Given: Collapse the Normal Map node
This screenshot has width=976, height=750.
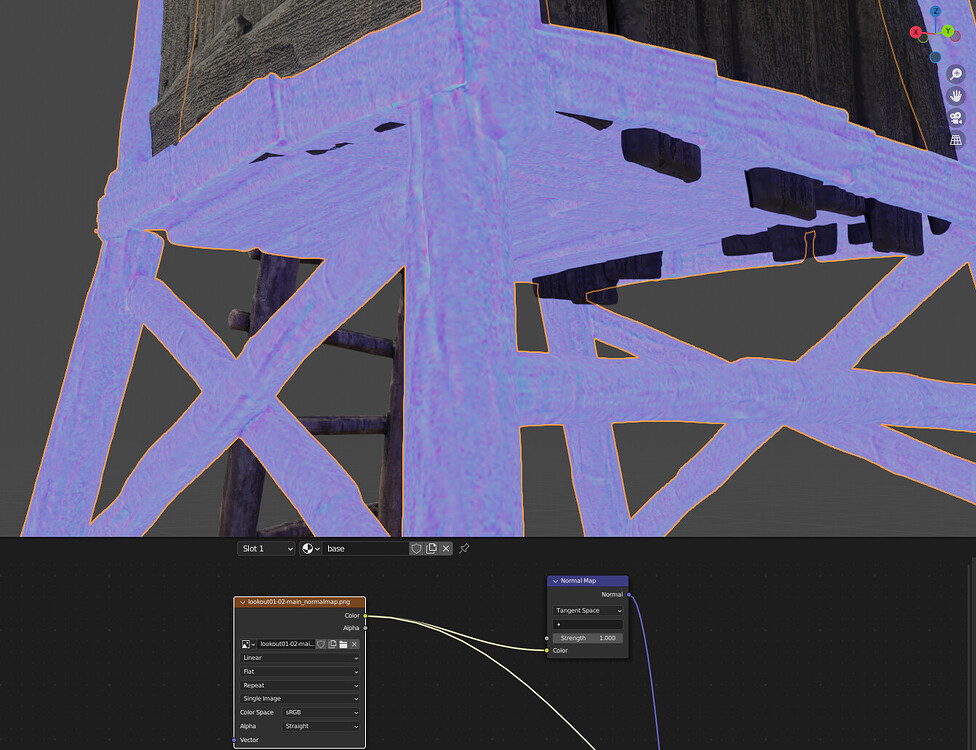Looking at the screenshot, I should (555, 581).
